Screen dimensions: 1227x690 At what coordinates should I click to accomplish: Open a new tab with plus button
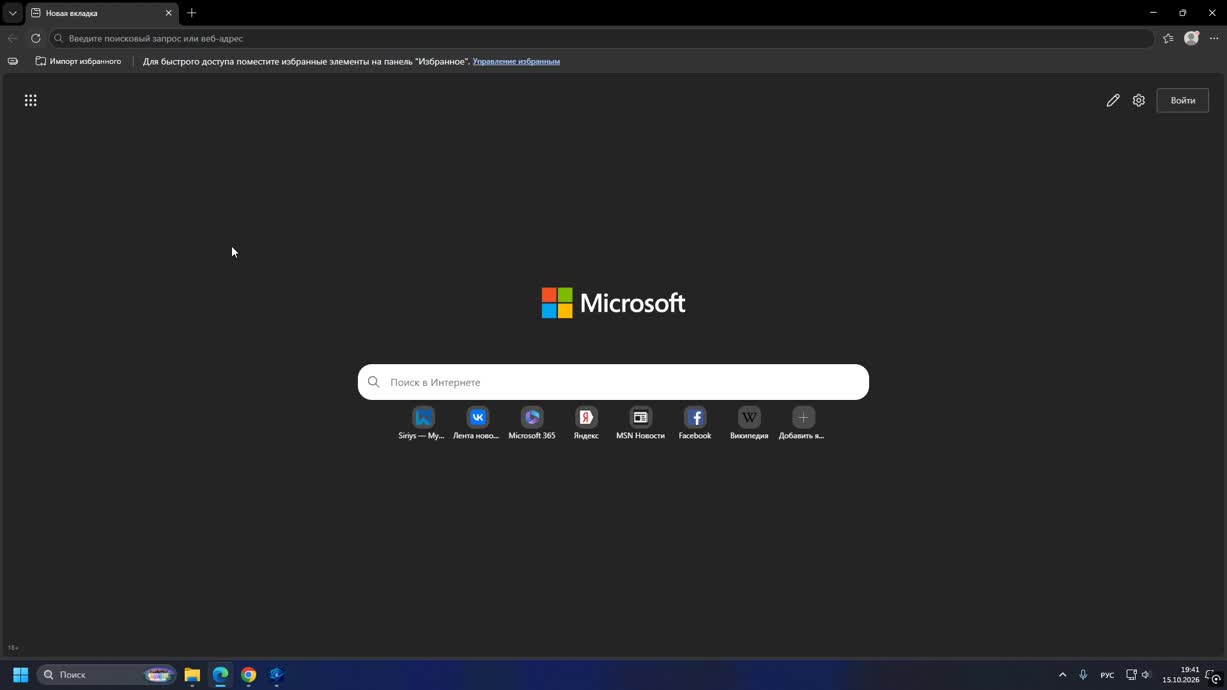coord(192,13)
